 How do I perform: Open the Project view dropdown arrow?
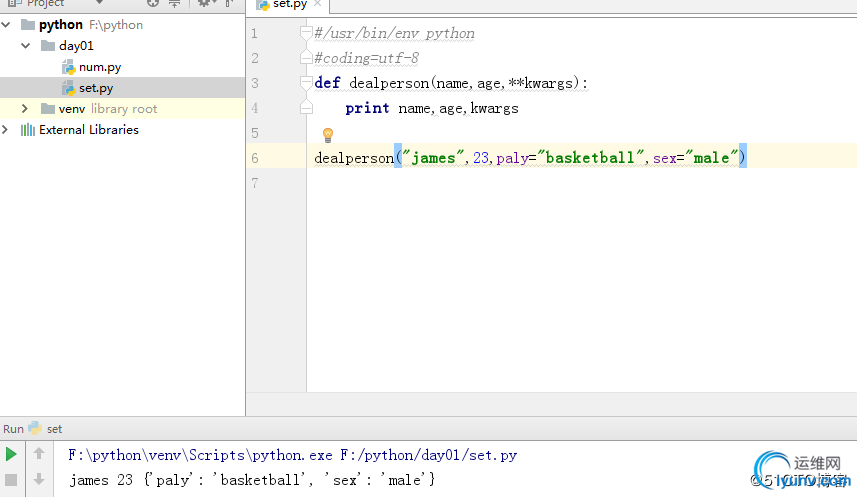pos(99,3)
